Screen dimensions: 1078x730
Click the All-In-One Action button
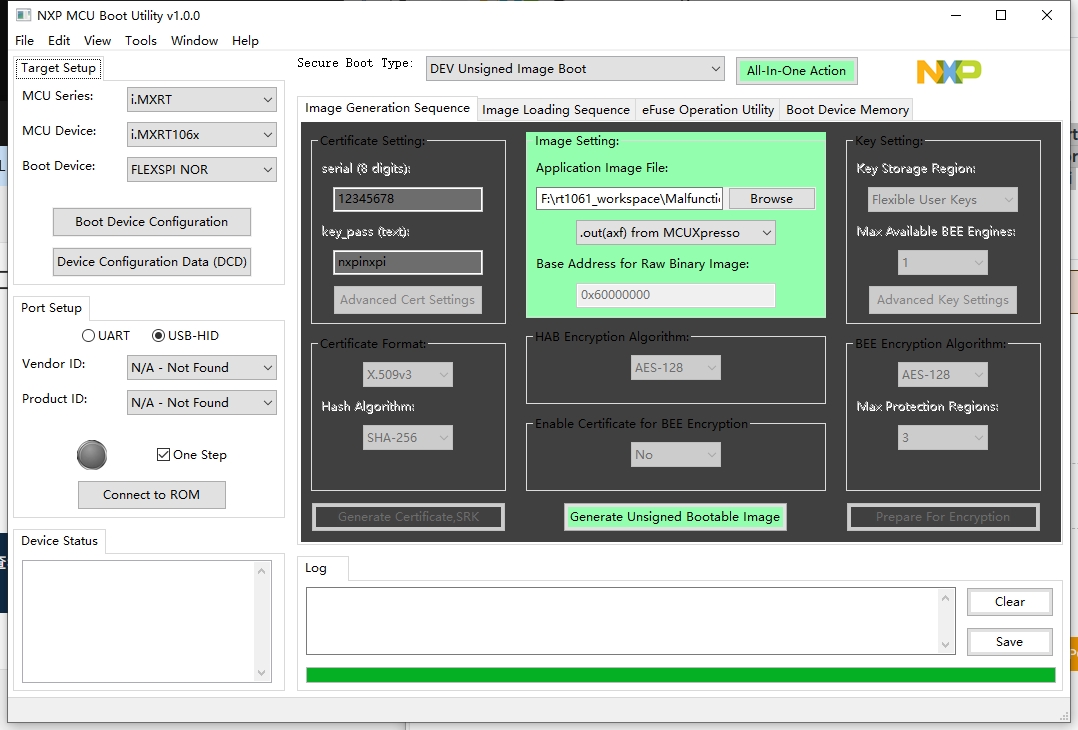796,71
